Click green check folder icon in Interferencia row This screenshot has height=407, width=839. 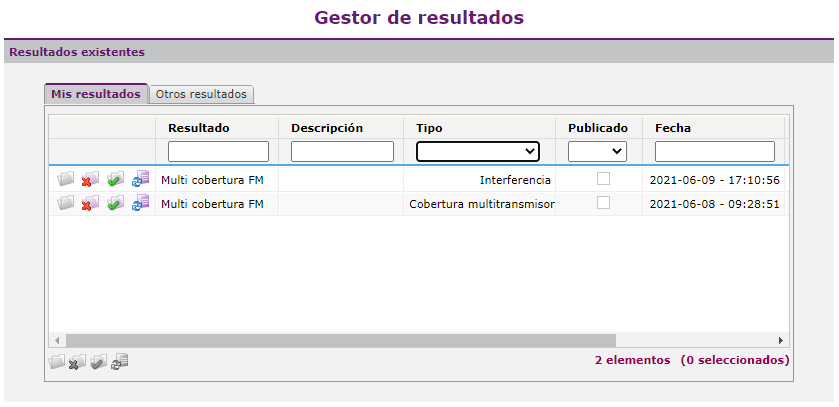[115, 180]
